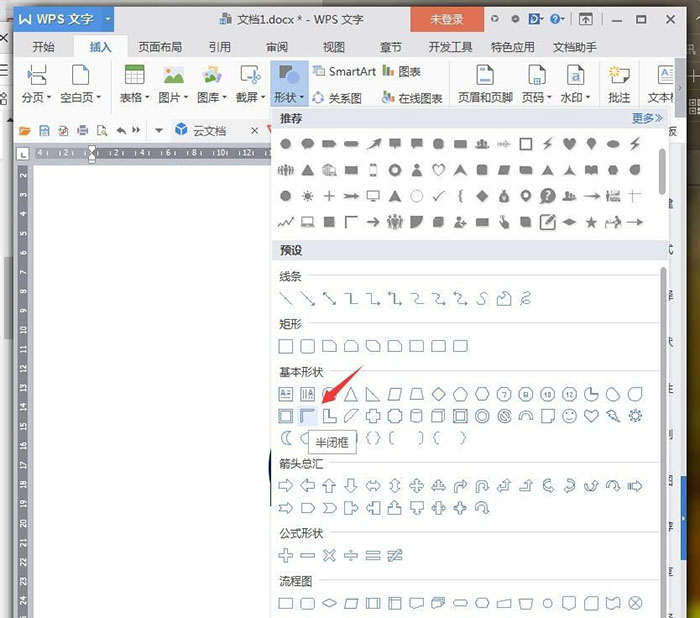Image resolution: width=700 pixels, height=618 pixels.
Task: Pick the smiley face basic shape
Action: 569,415
